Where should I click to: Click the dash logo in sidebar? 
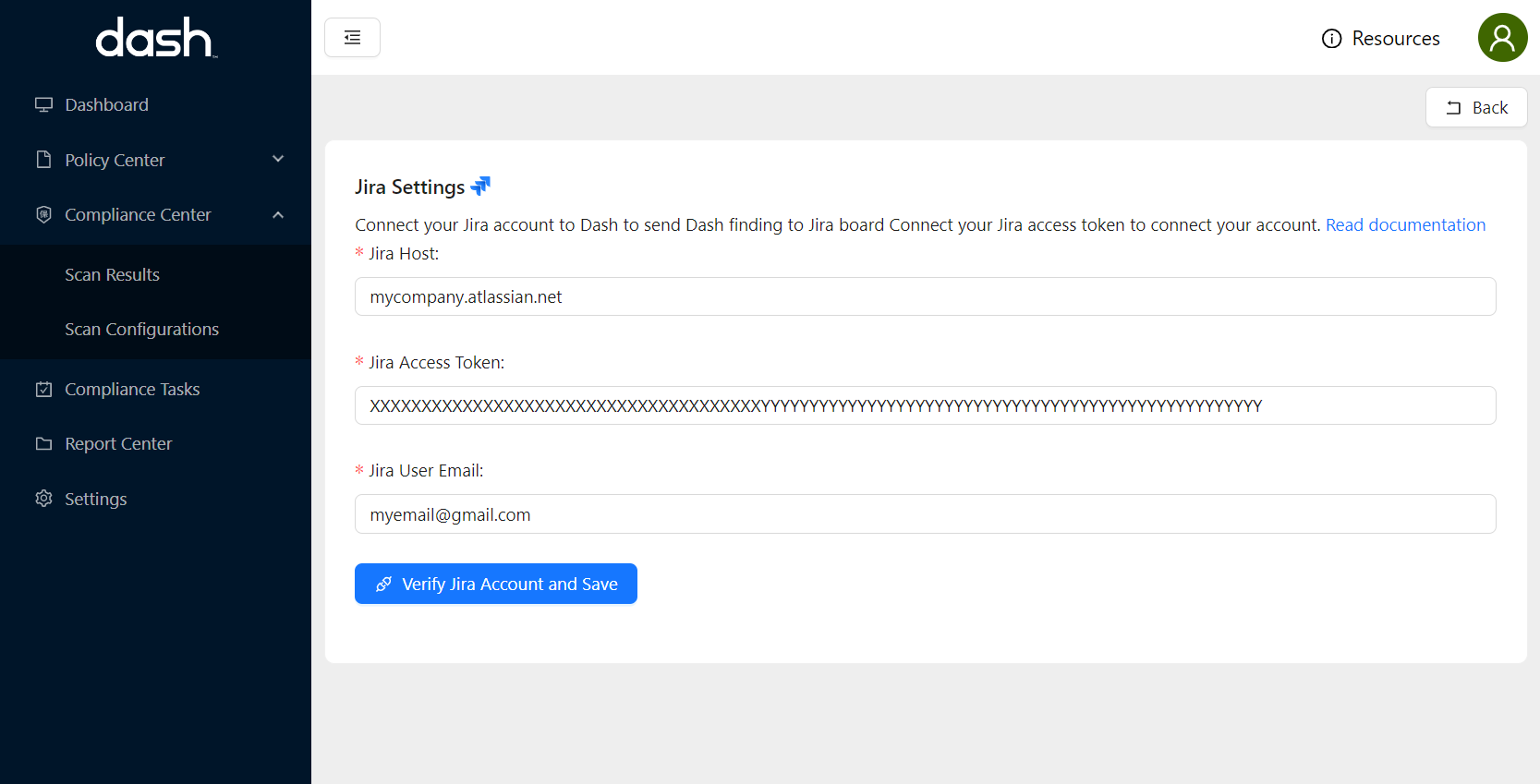pyautogui.click(x=155, y=38)
